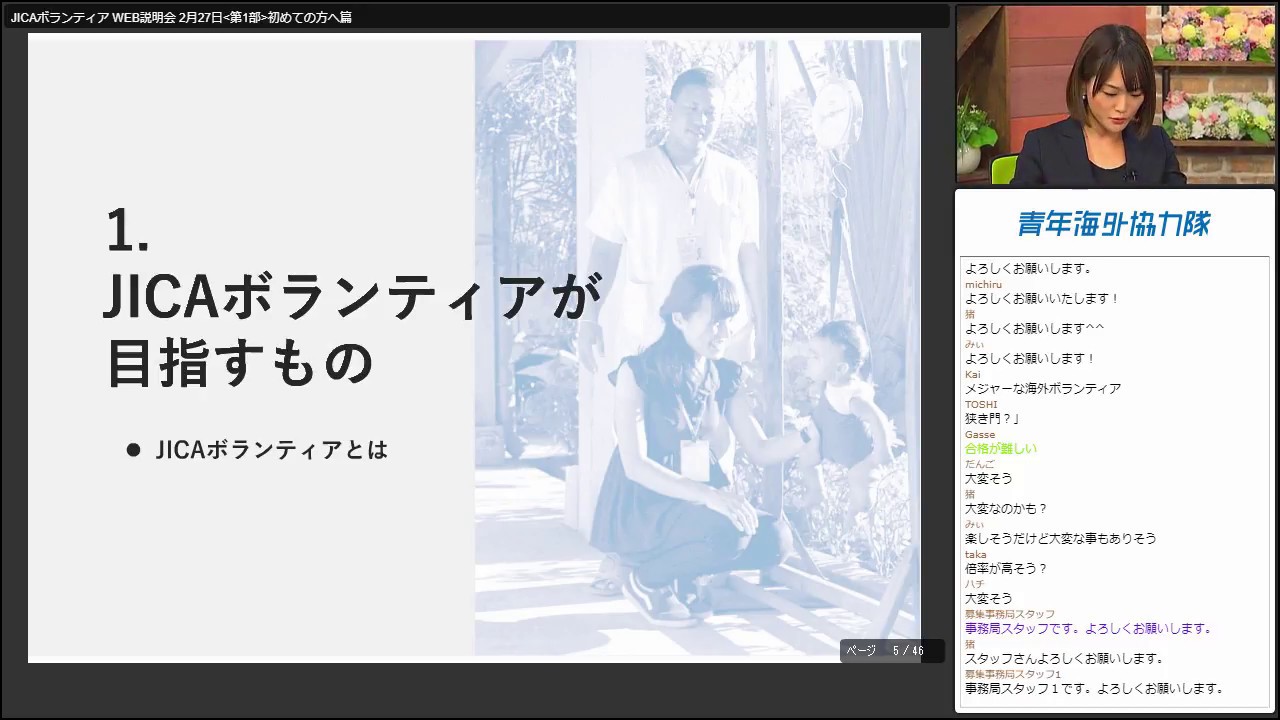Click username Kai in the chat
This screenshot has height=720, width=1280.
click(973, 374)
